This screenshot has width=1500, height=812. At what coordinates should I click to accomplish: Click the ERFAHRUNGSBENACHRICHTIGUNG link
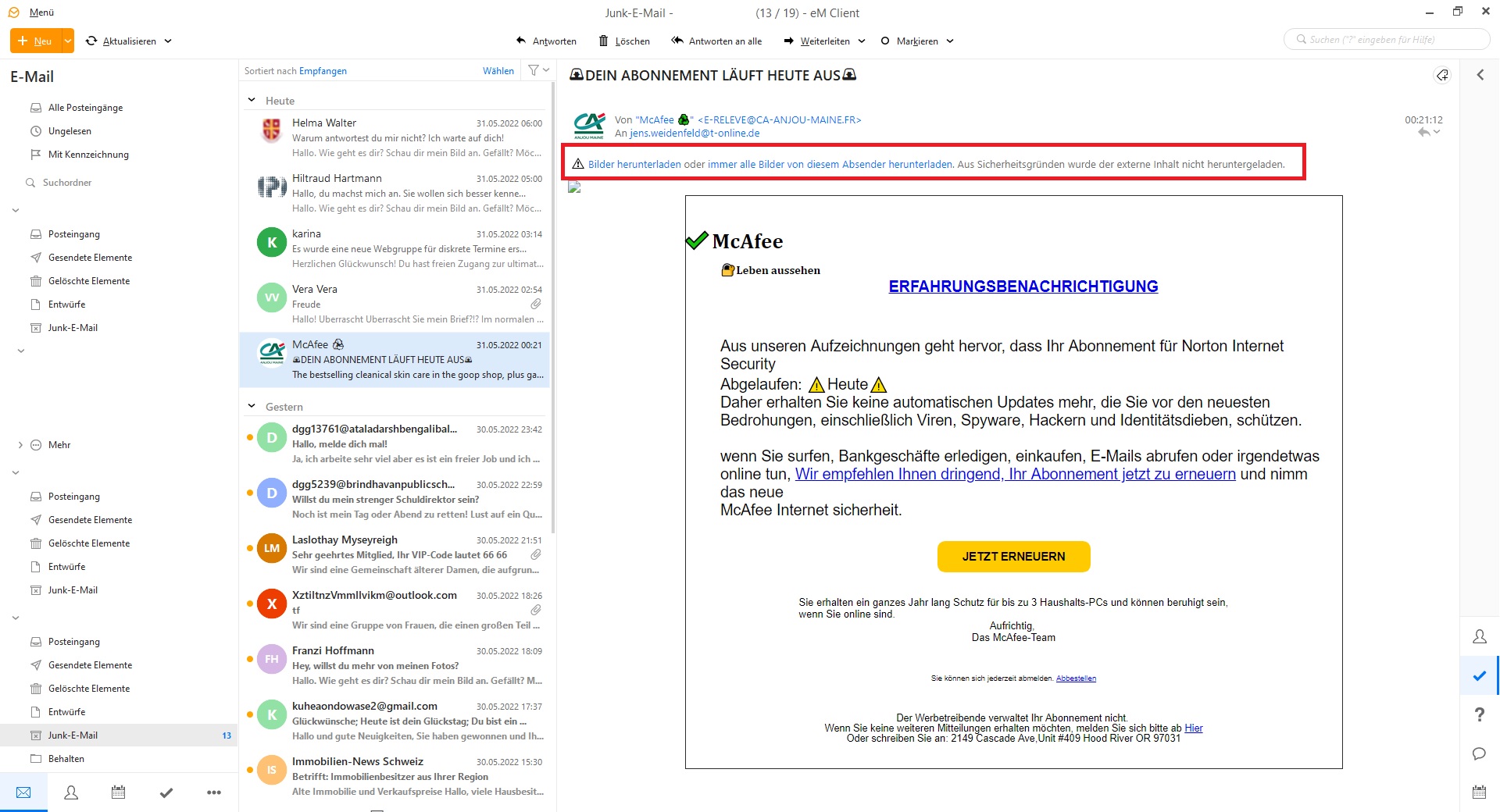click(1023, 287)
